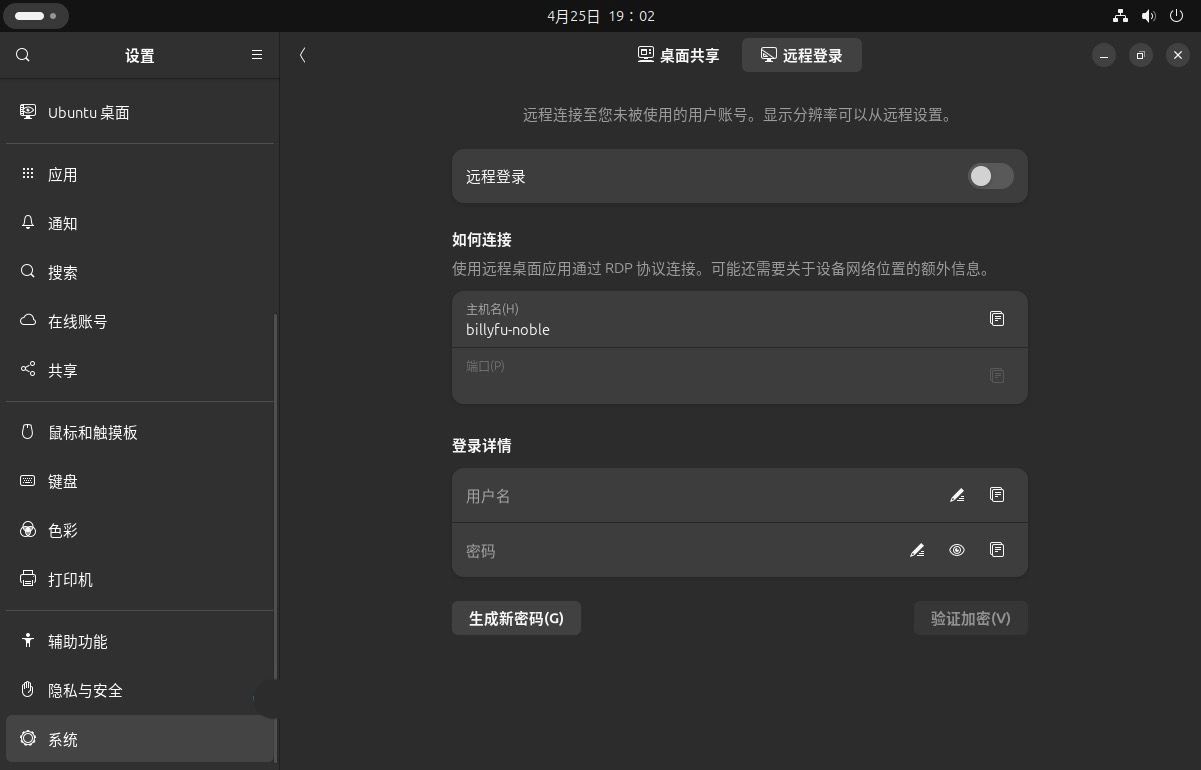Copy the port number

[996, 375]
